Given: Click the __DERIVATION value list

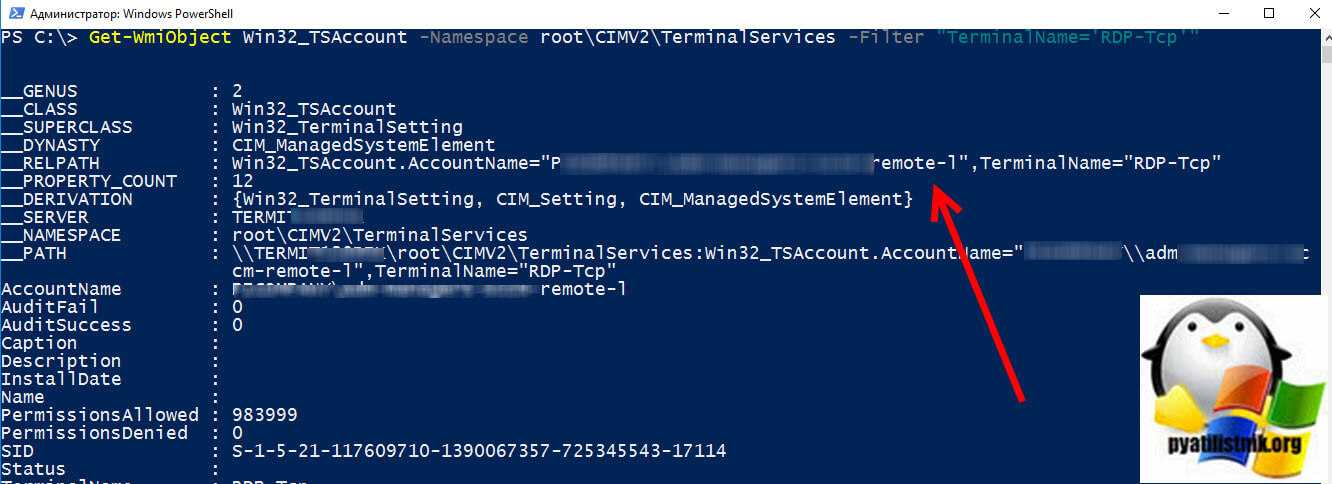Looking at the screenshot, I should (x=571, y=199).
